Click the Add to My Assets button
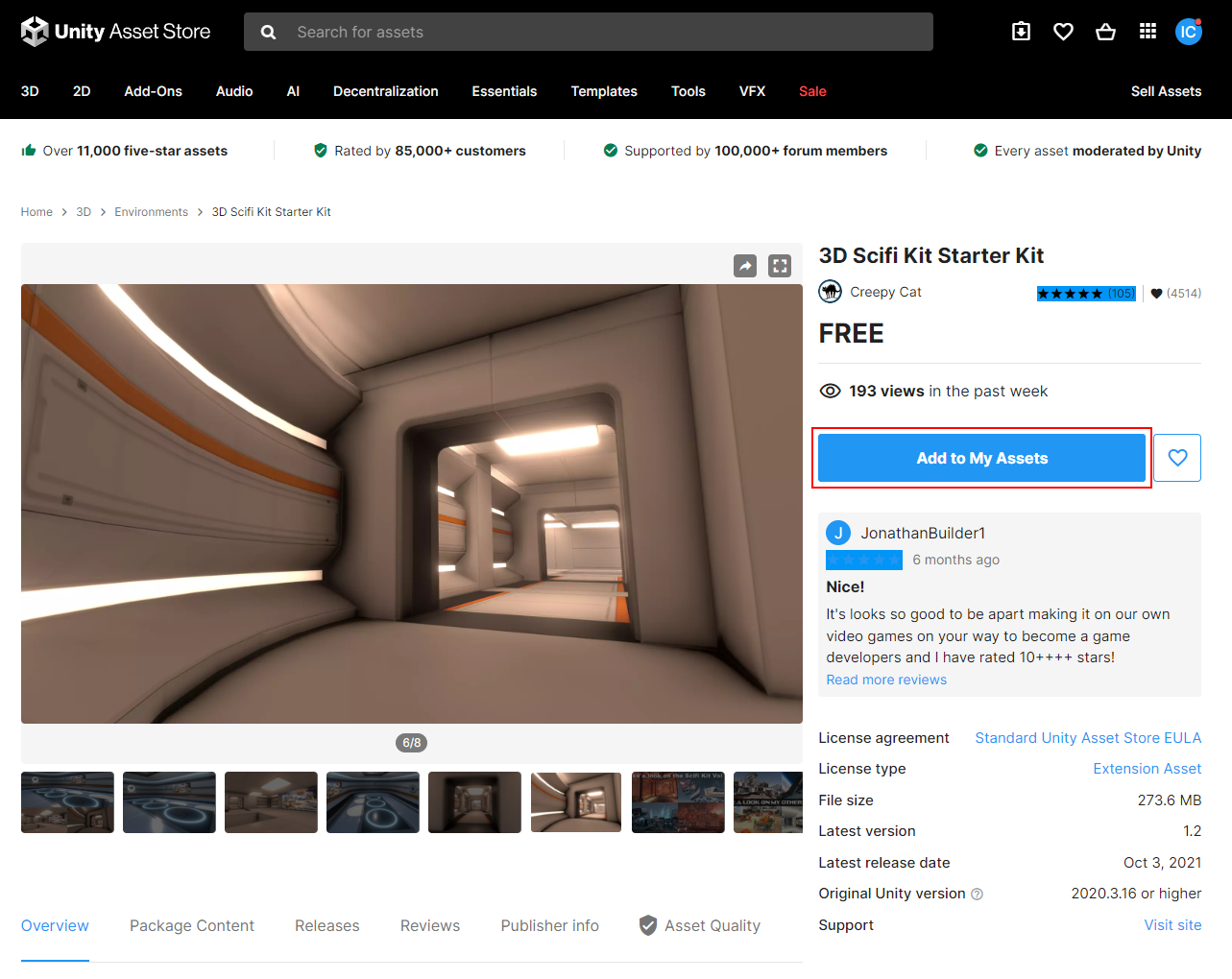Image resolution: width=1232 pixels, height=979 pixels. click(980, 458)
